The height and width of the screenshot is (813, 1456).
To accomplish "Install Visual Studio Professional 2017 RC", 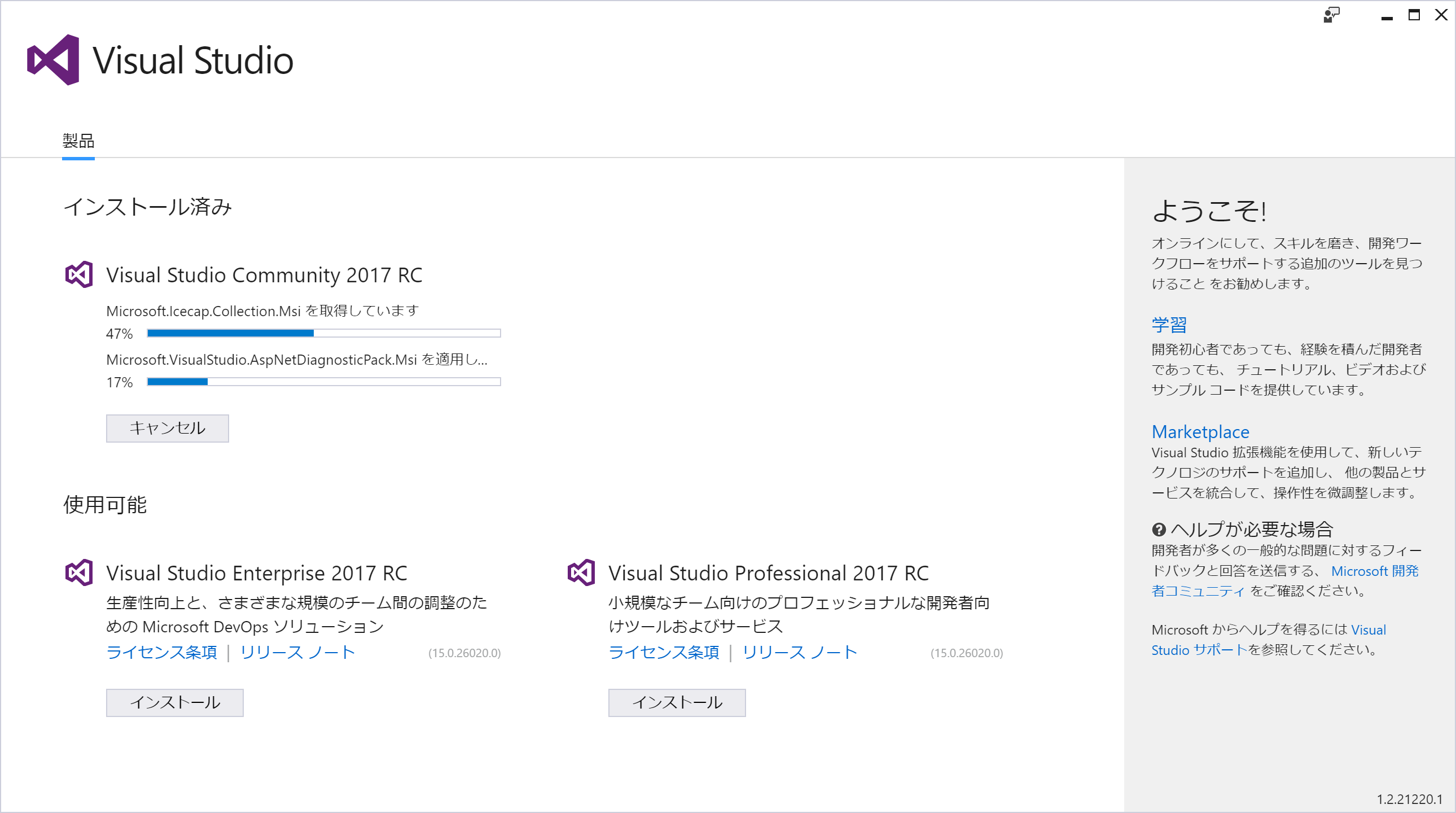I will coord(677,702).
